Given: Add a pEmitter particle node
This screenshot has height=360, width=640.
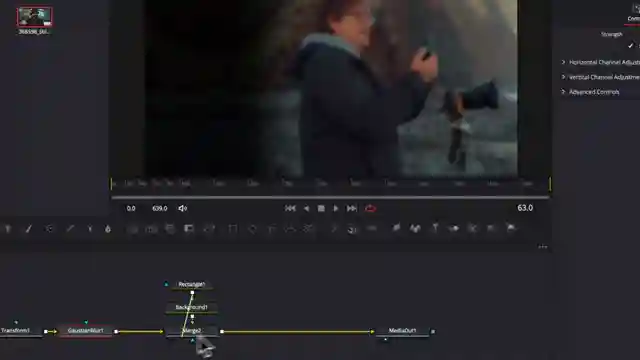Looking at the screenshot, I should click(x=334, y=229).
